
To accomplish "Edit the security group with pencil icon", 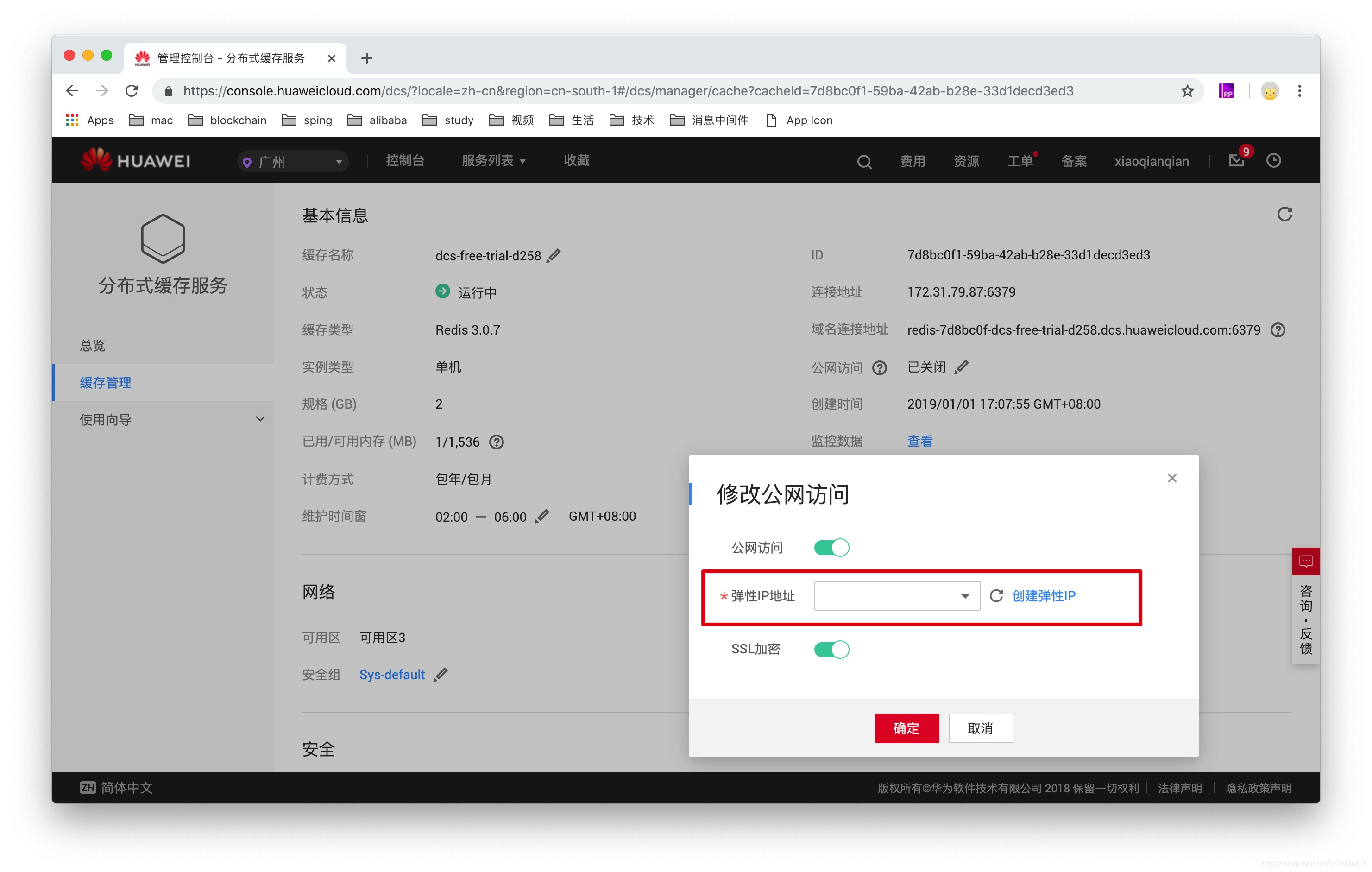I will 441,675.
